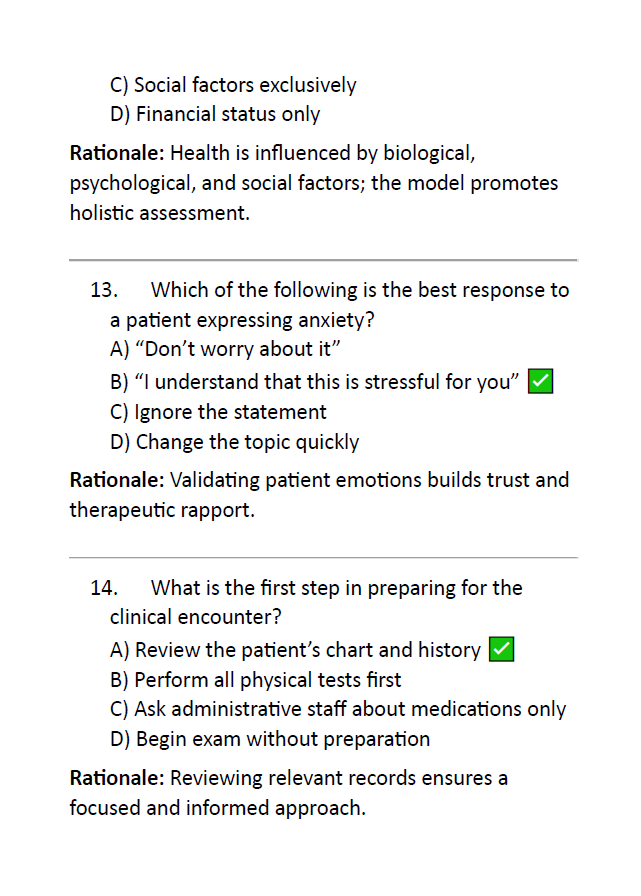Click green checkmark beside question 13 answer B
This screenshot has height=896, width=641.
(540, 381)
